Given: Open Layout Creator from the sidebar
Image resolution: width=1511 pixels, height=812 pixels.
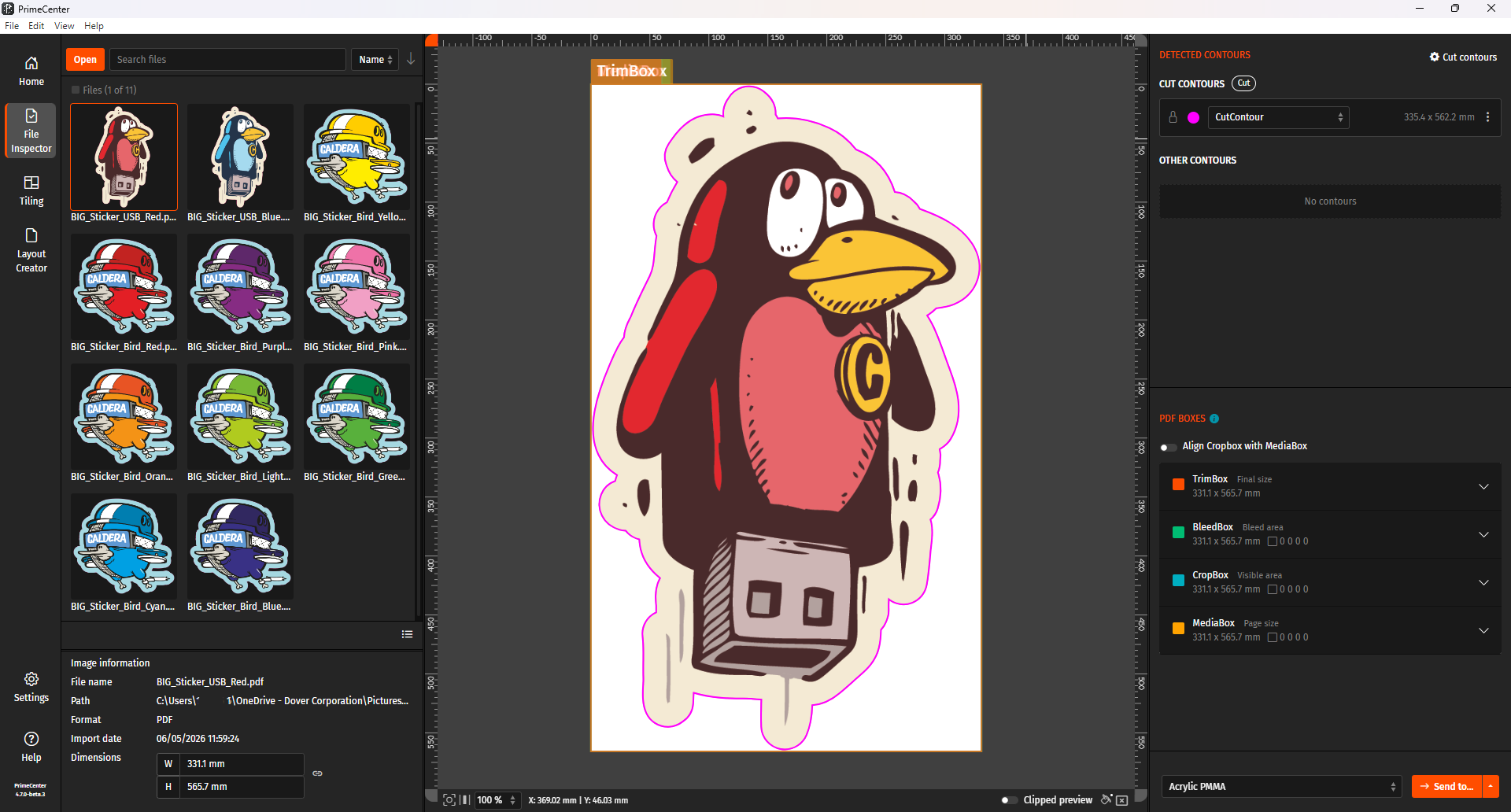Looking at the screenshot, I should [31, 250].
